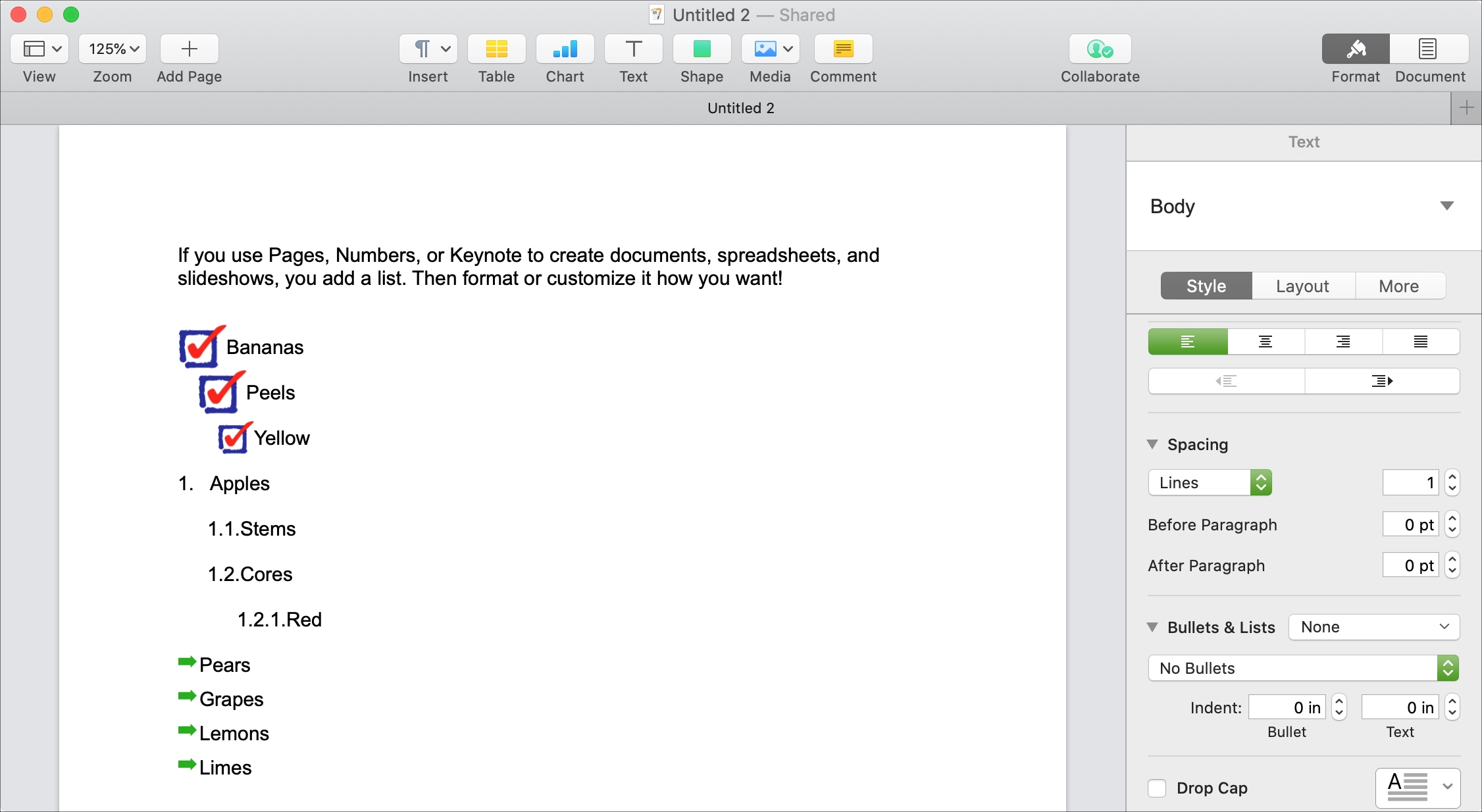Switch to the Layout tab

coord(1303,286)
